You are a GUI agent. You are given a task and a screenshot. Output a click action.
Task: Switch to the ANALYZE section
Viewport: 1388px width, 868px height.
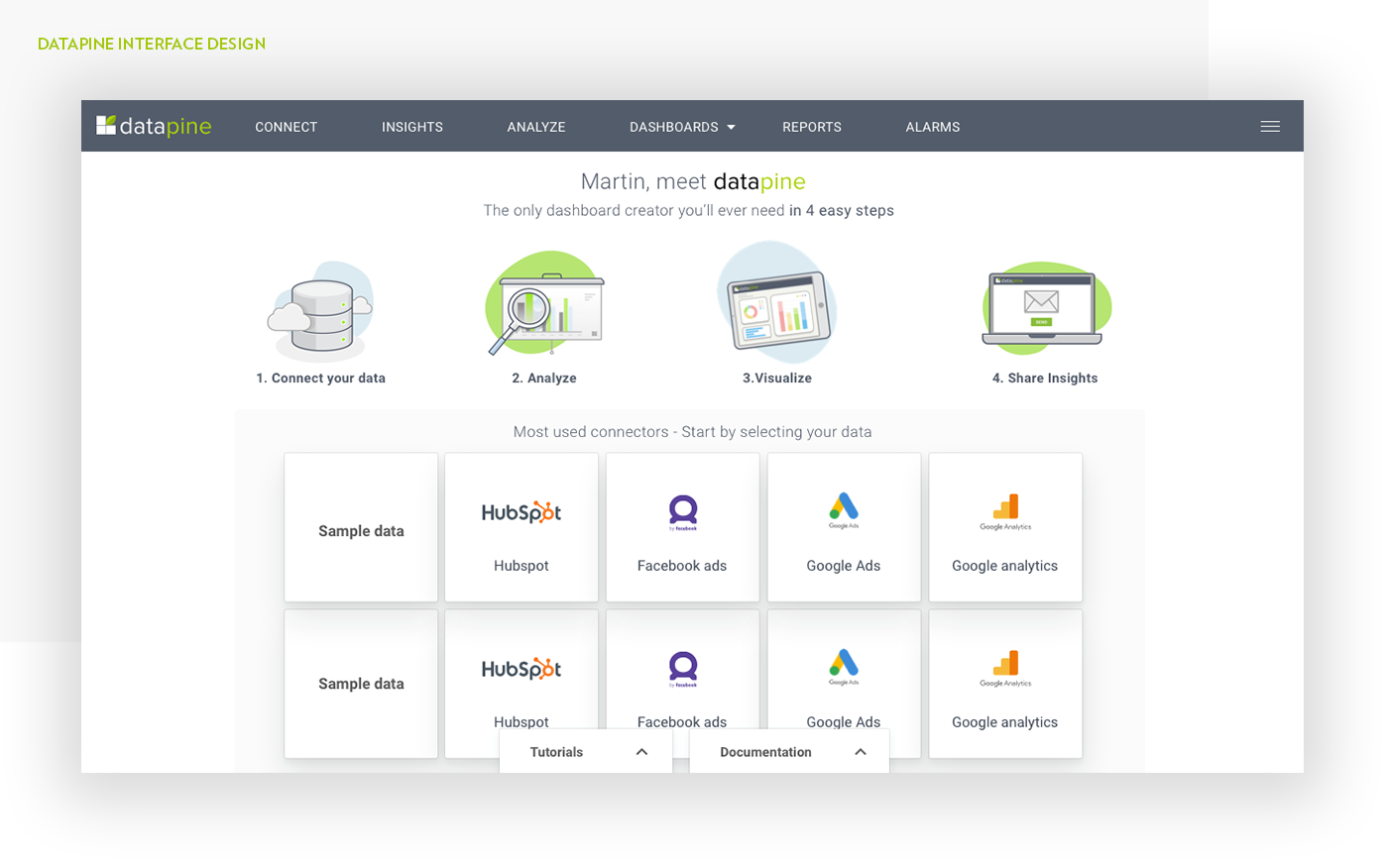coord(536,127)
